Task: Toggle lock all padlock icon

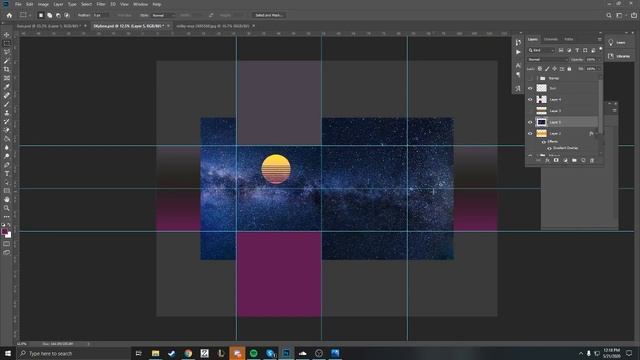Action: point(569,69)
